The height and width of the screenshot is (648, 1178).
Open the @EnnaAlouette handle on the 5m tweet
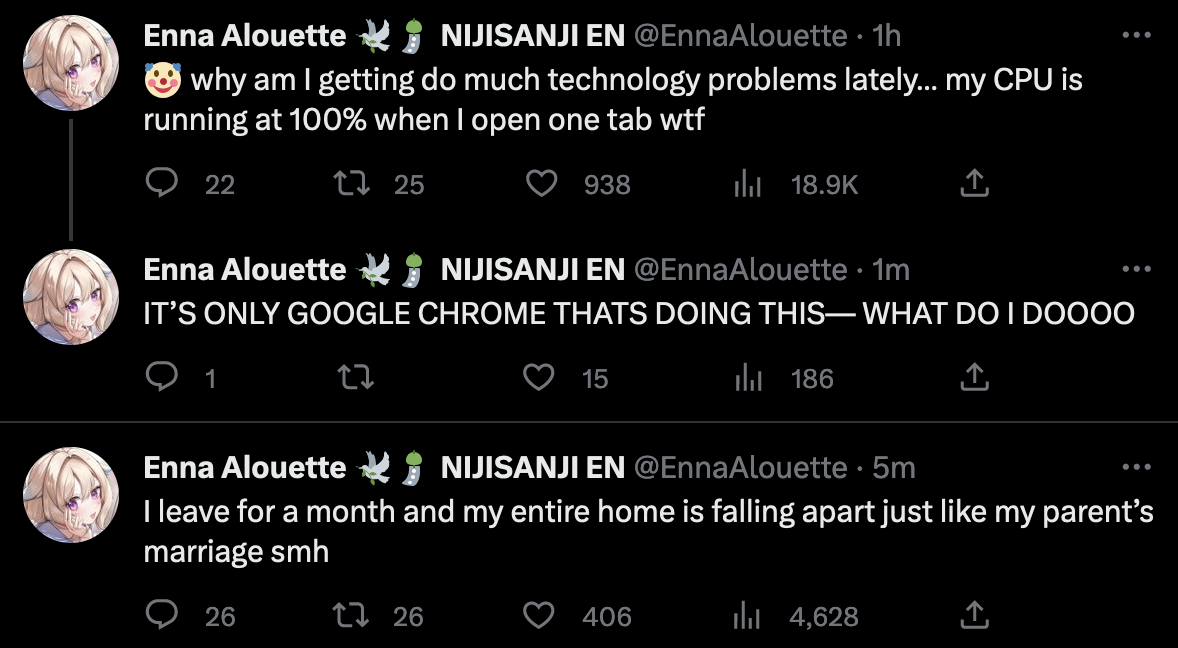click(x=741, y=468)
